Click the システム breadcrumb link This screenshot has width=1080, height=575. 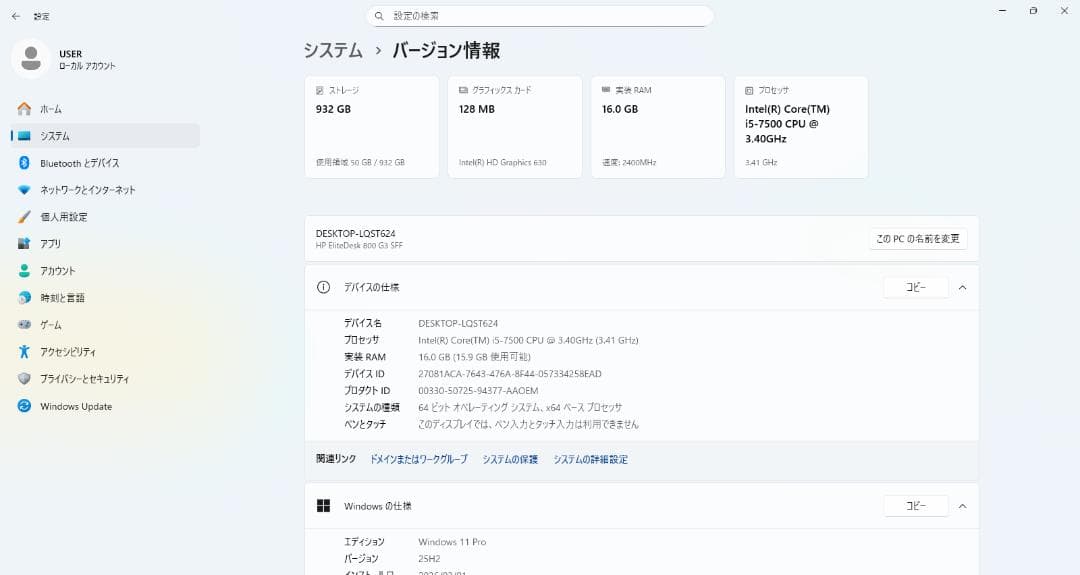[333, 50]
